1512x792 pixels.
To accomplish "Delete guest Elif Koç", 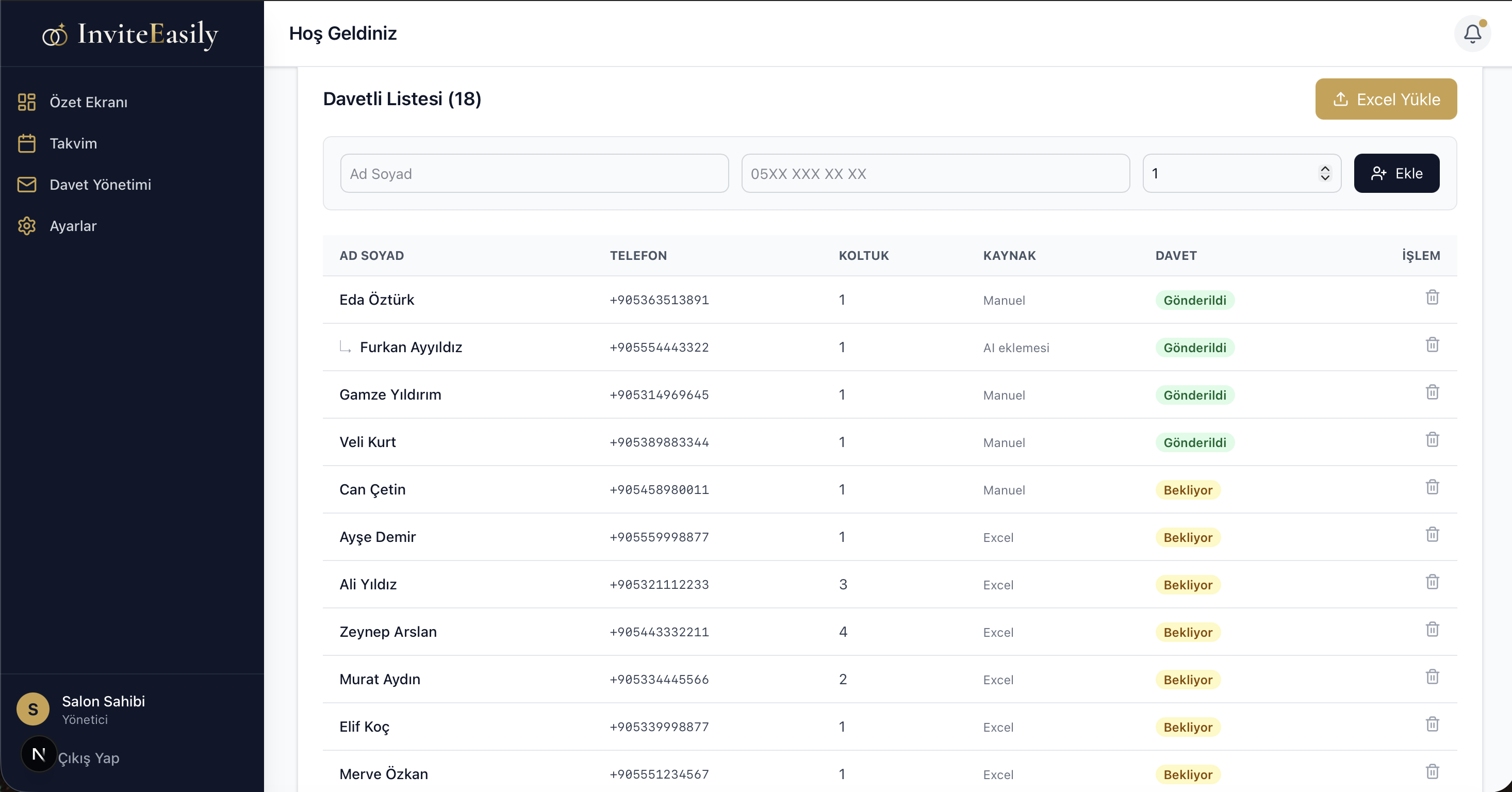I will (1432, 725).
